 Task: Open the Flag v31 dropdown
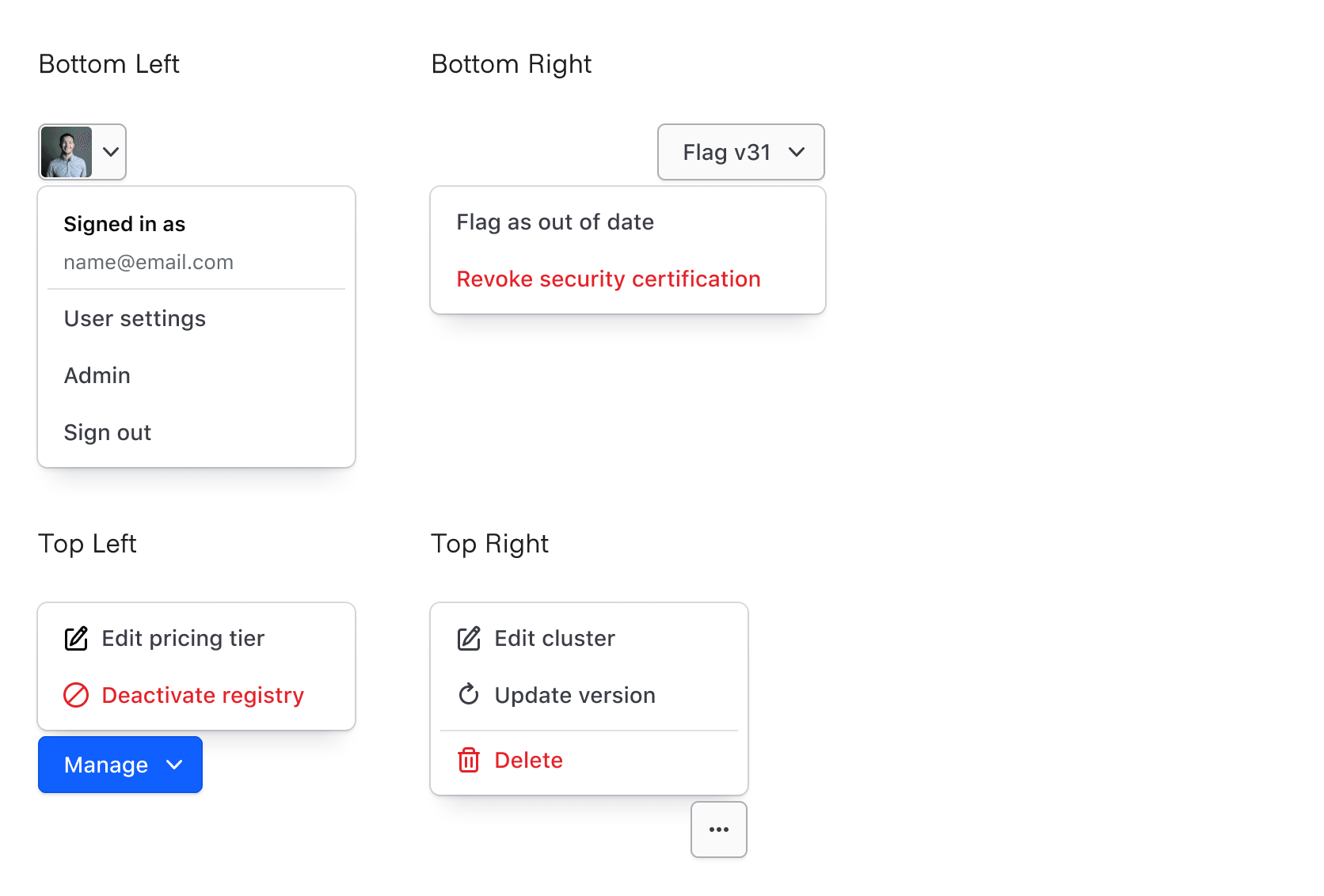click(x=740, y=152)
